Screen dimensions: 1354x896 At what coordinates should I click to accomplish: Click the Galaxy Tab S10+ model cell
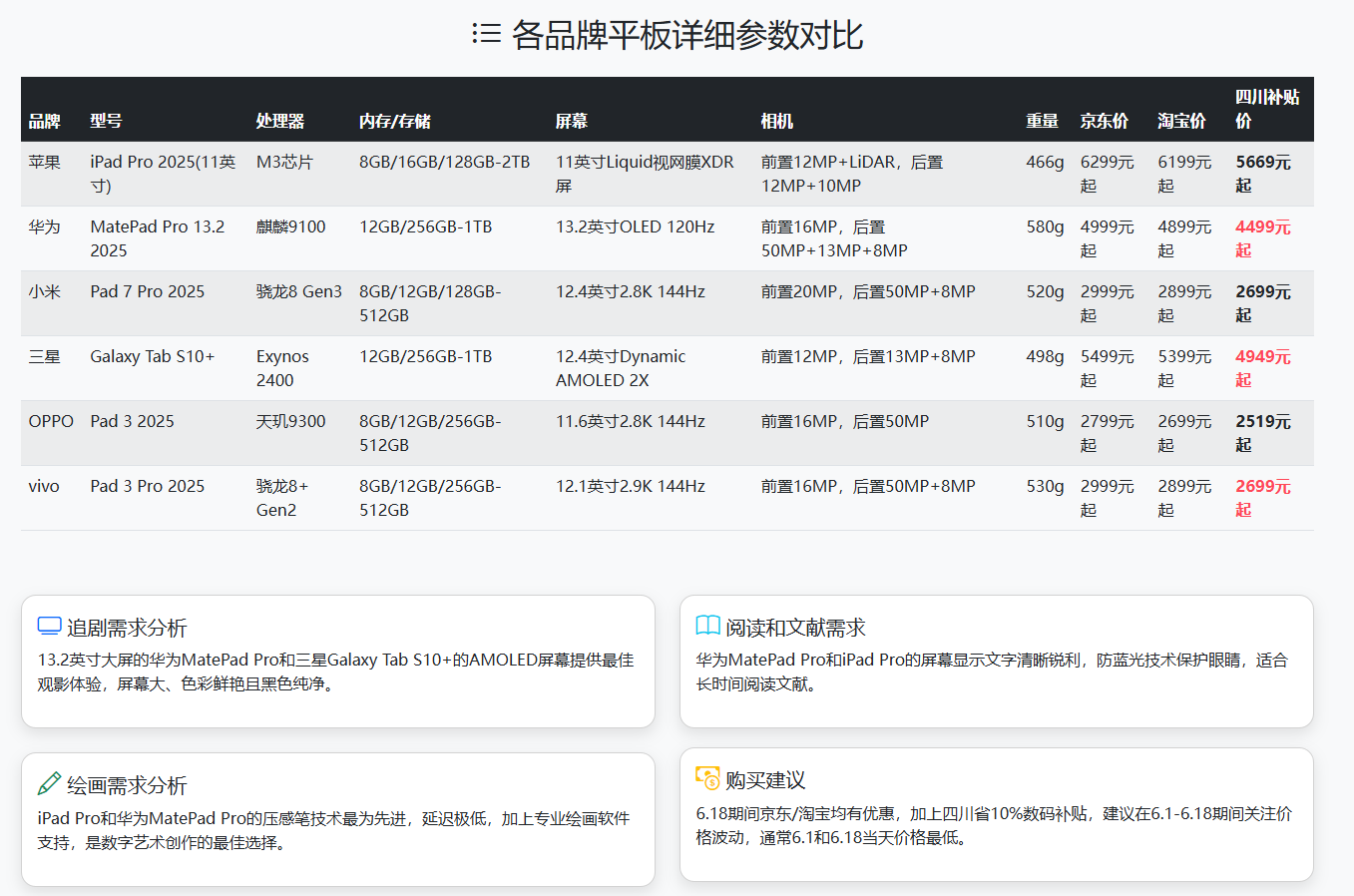coord(153,356)
